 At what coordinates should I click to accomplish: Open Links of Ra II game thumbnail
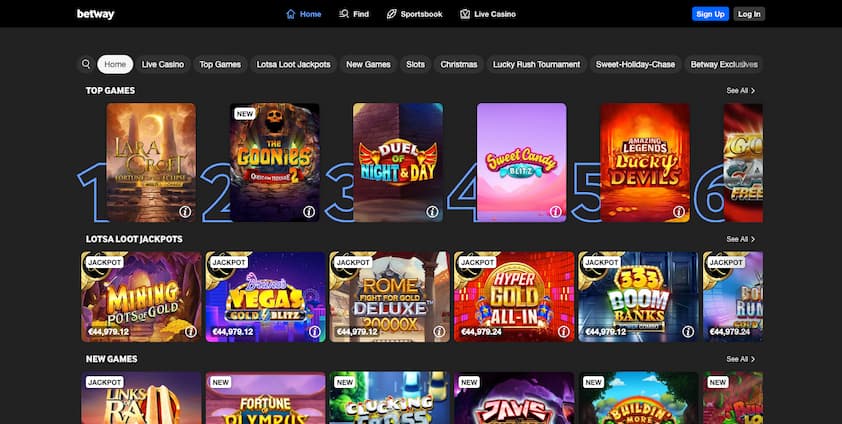141,398
